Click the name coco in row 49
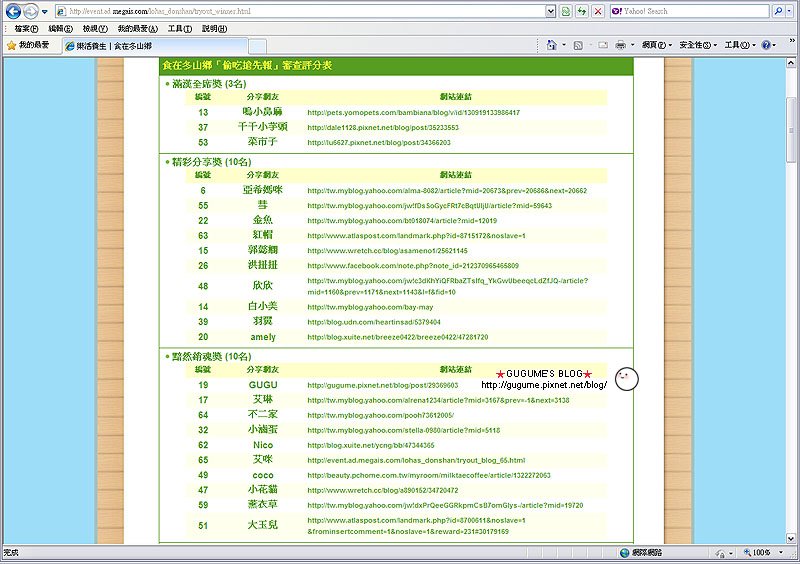 (263, 475)
